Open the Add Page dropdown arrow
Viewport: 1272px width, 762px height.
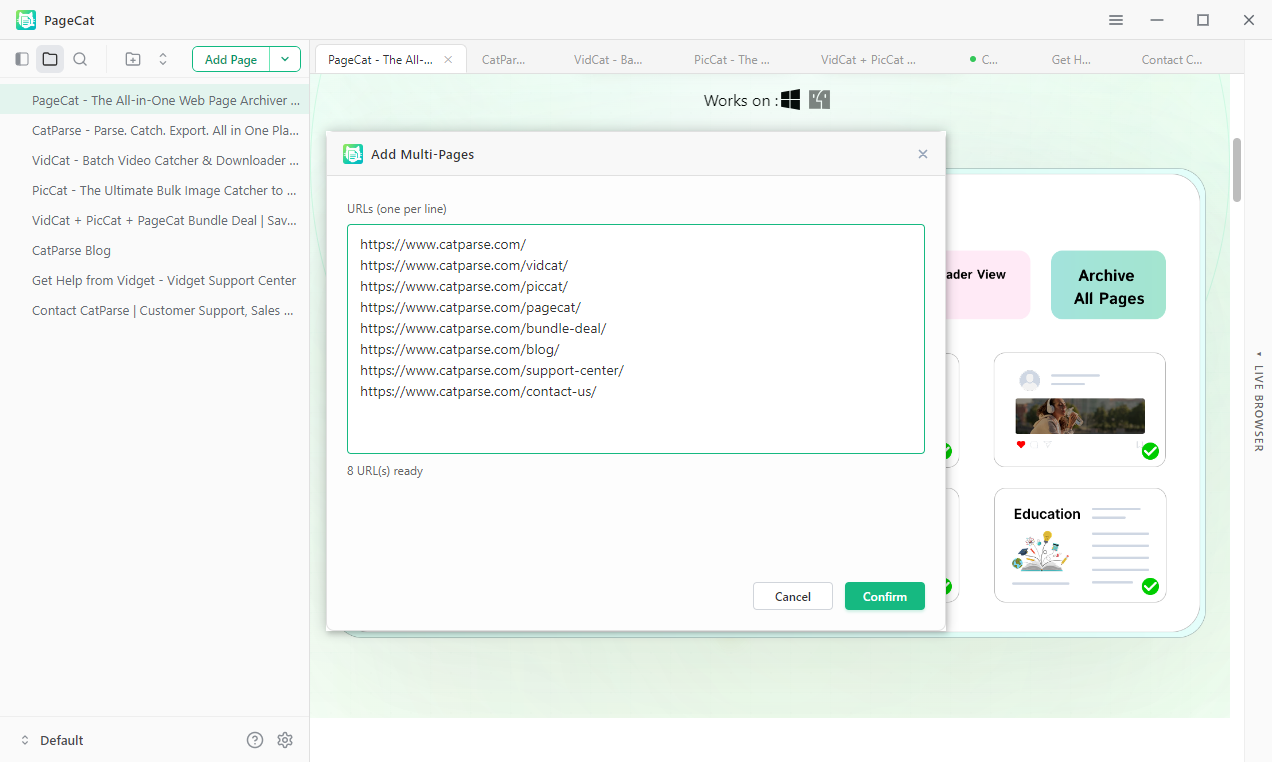click(285, 59)
